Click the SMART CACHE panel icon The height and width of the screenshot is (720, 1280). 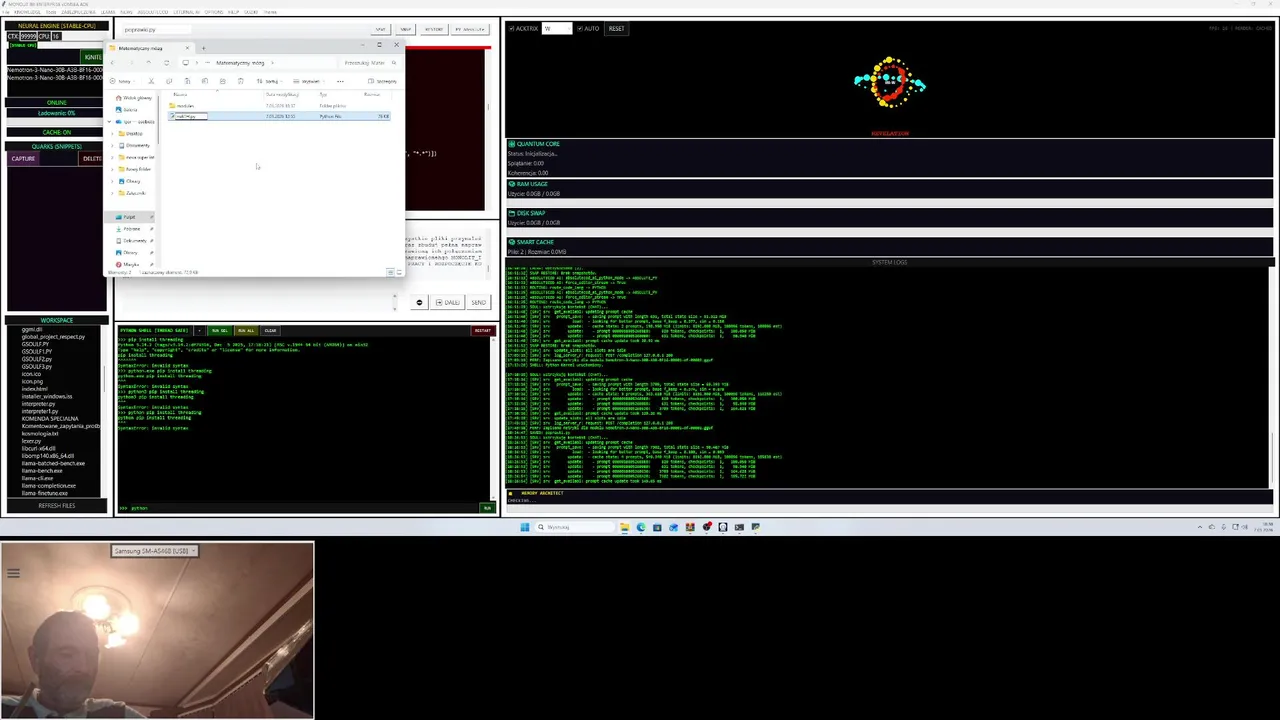click(x=511, y=242)
